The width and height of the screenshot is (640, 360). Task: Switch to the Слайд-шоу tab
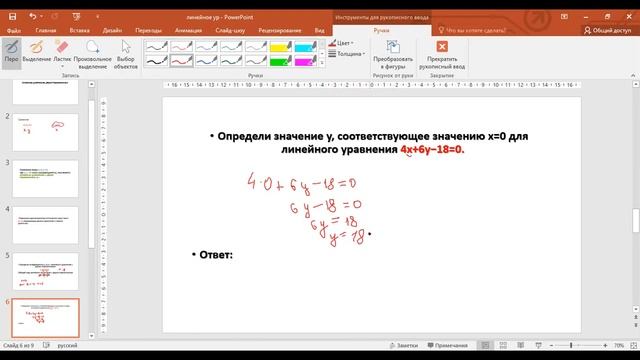click(230, 31)
